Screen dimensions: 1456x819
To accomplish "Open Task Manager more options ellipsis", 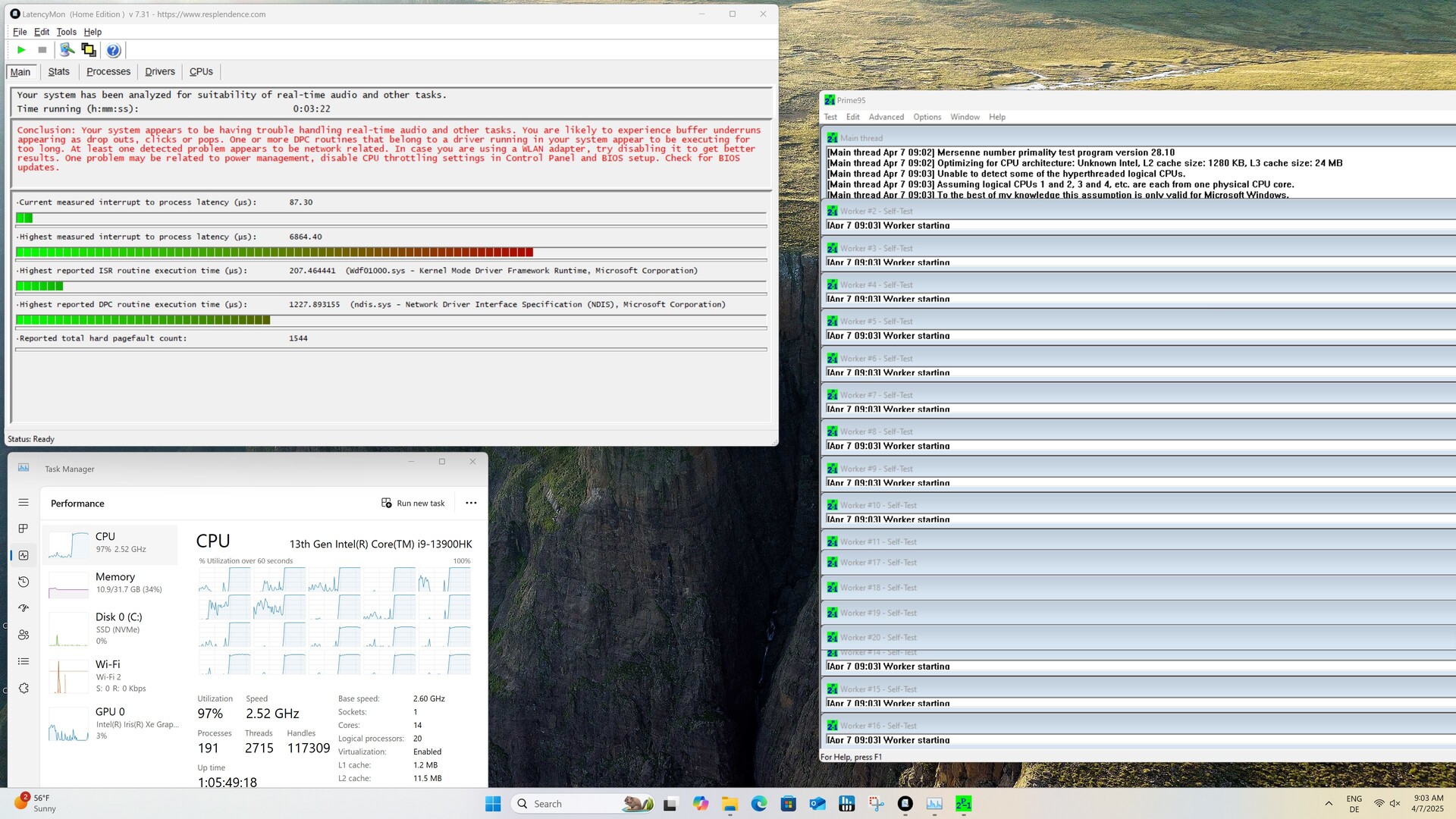I will [471, 503].
